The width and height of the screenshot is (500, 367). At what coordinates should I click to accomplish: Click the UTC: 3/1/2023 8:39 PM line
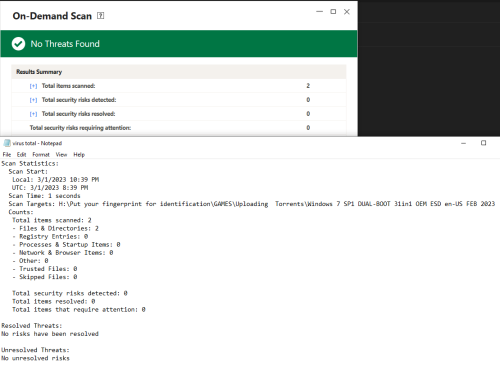click(50, 188)
